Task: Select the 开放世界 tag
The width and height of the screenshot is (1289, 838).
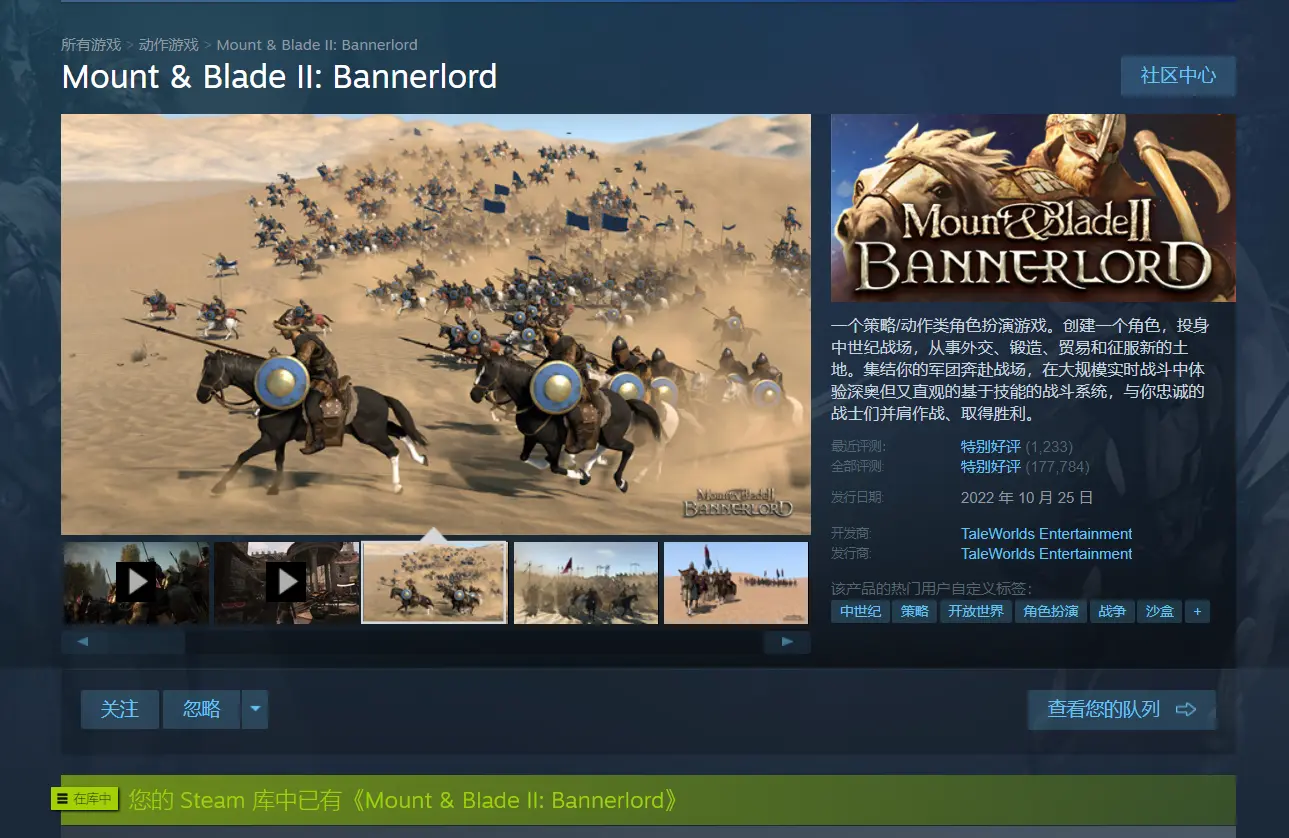Action: [976, 611]
